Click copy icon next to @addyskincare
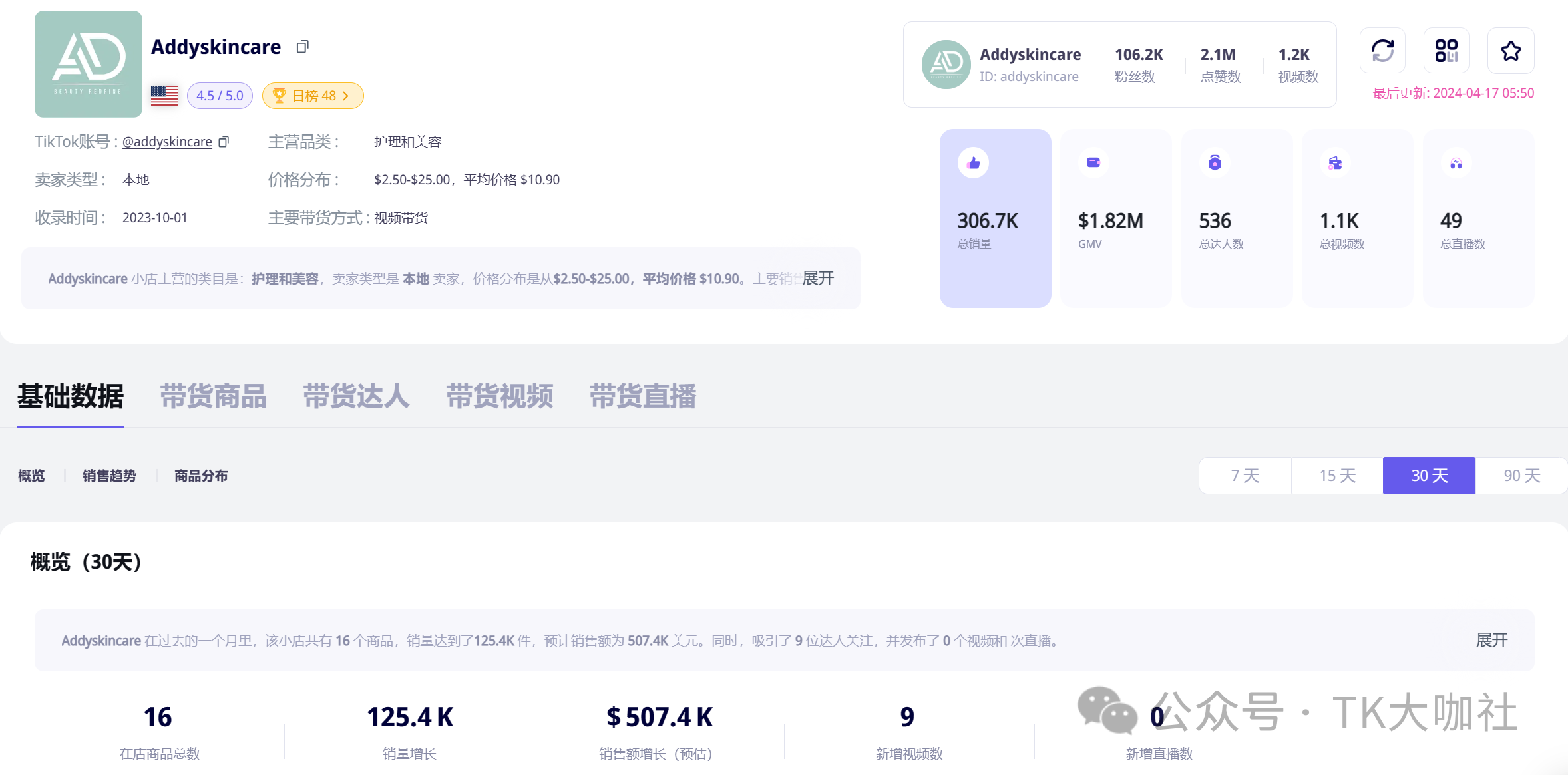This screenshot has height=775, width=1568. pyautogui.click(x=224, y=142)
